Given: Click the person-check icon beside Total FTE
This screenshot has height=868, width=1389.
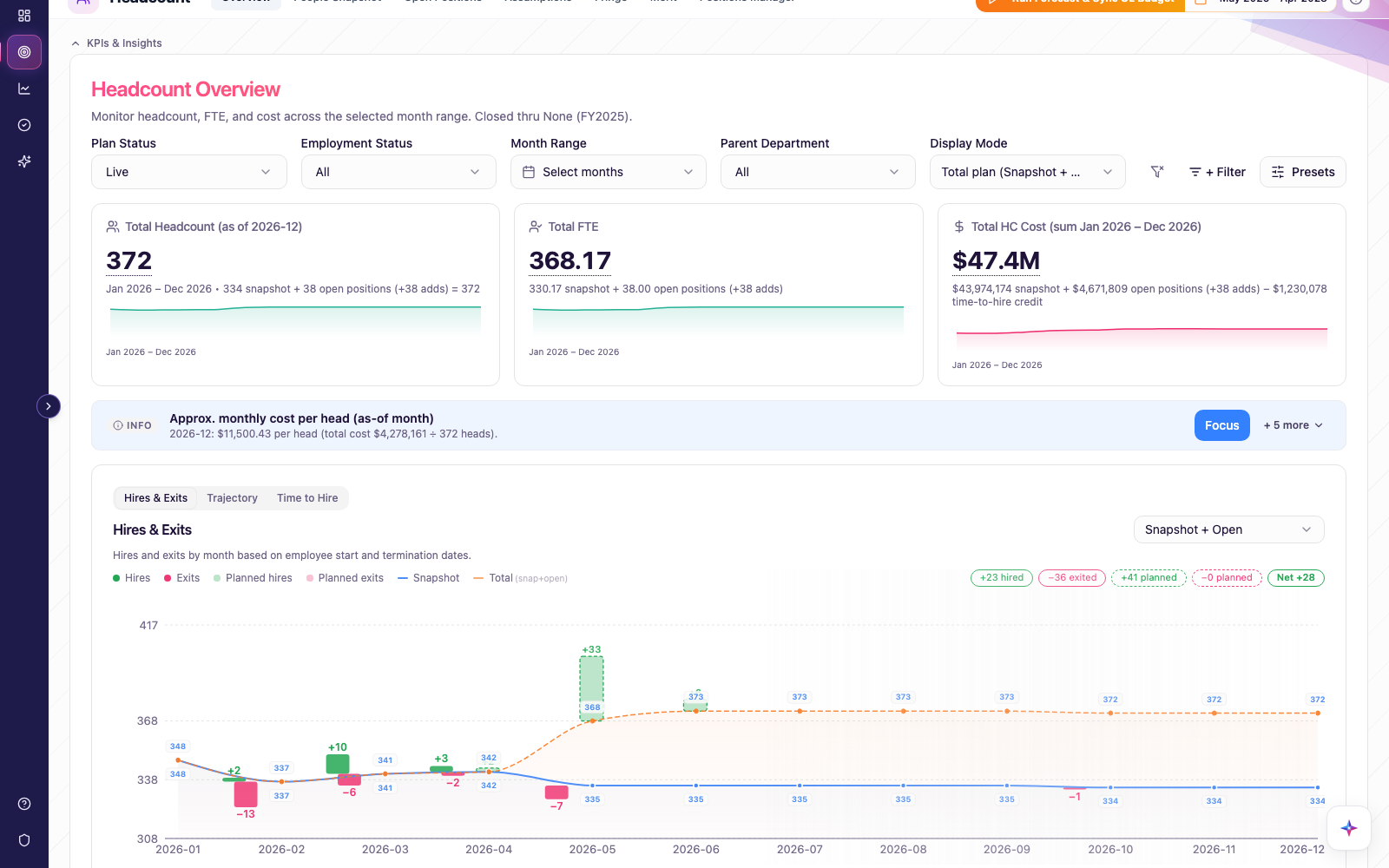Looking at the screenshot, I should [x=536, y=227].
